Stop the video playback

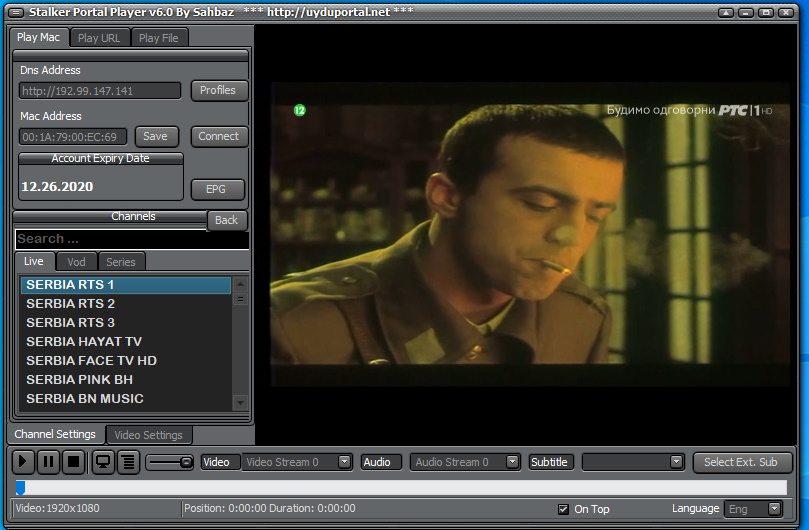[x=74, y=461]
